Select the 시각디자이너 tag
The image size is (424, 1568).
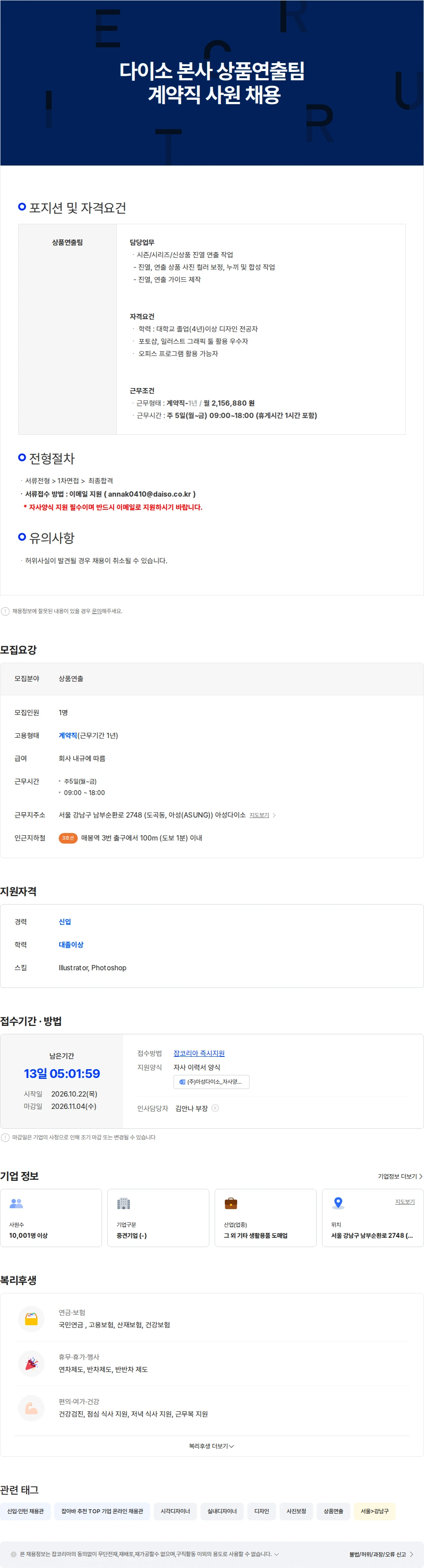(175, 1511)
